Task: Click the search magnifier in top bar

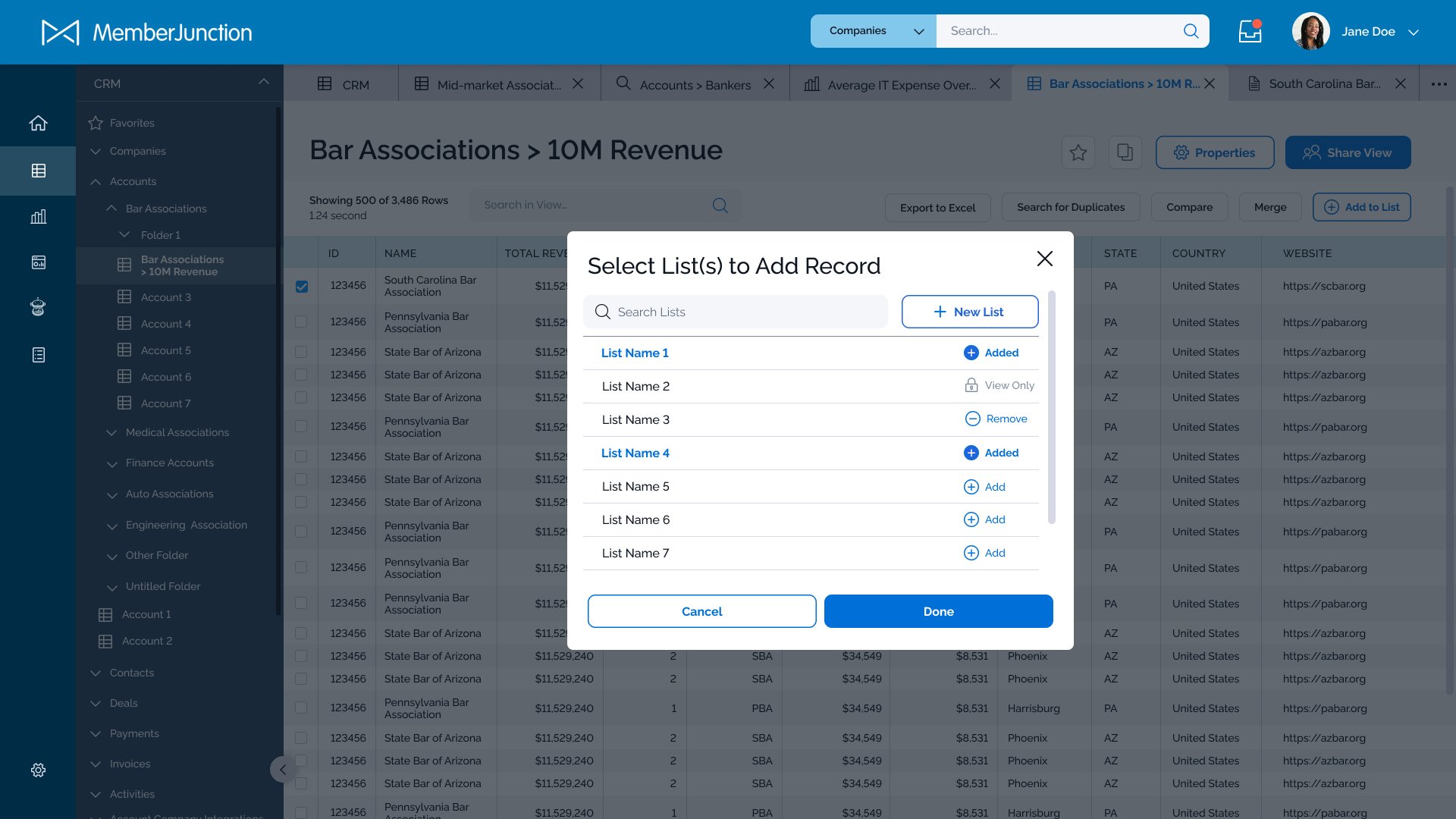Action: (x=1191, y=31)
